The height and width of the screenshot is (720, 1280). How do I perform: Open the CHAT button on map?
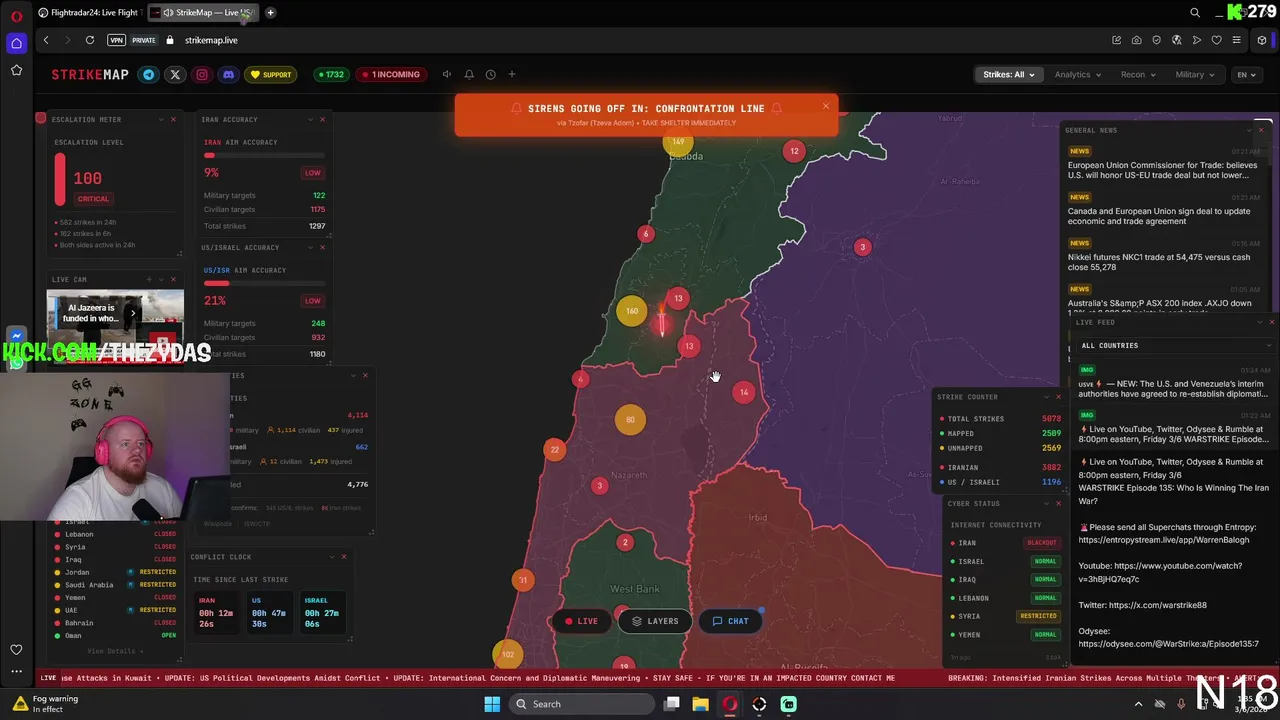(730, 621)
